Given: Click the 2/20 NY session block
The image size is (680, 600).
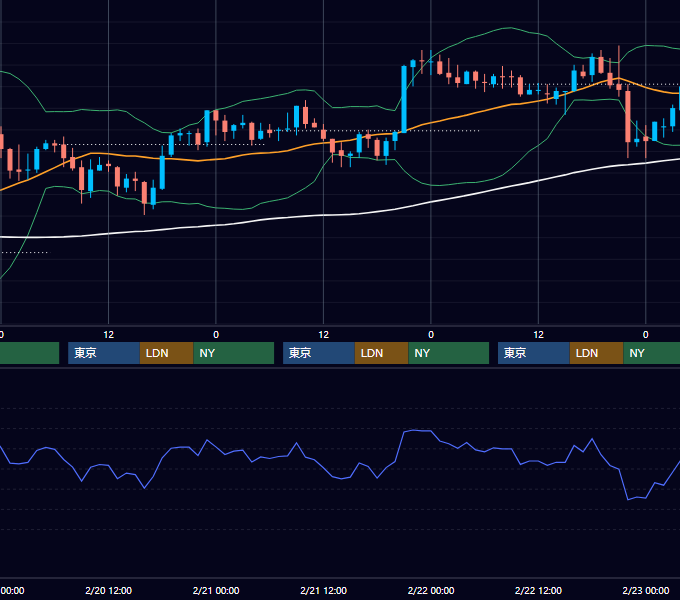Looking at the screenshot, I should click(234, 353).
